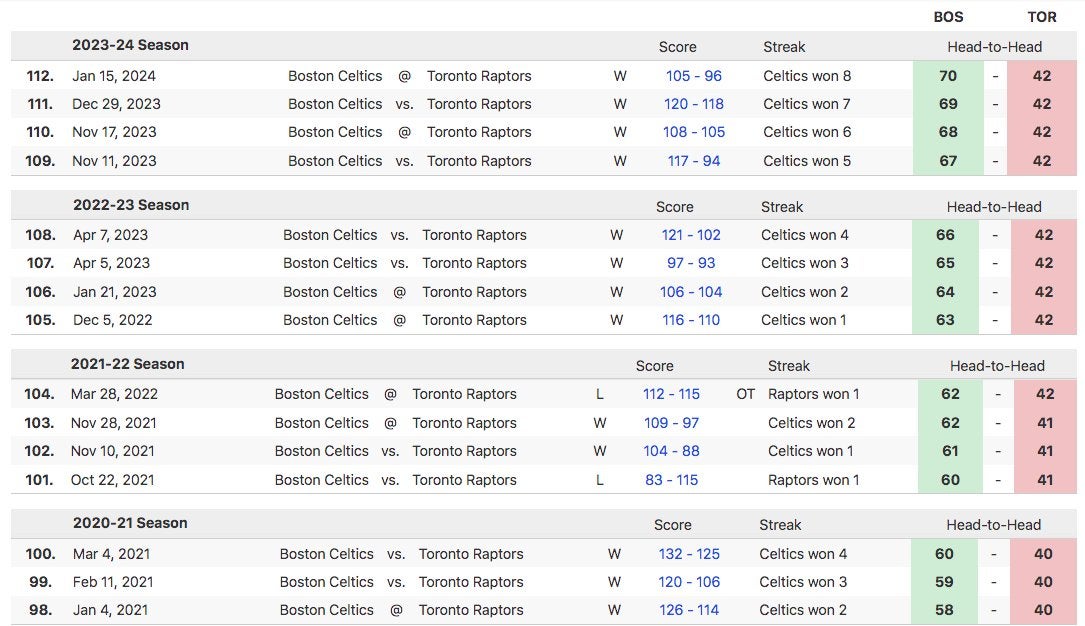Click the 97 - 93 score link
Viewport: 1085px width, 626px height.
point(691,263)
